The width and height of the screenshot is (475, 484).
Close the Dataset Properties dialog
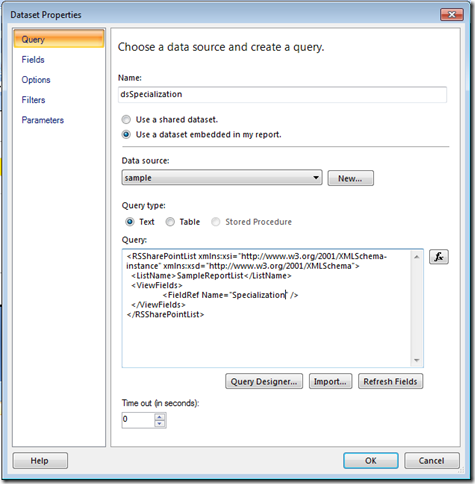[452, 15]
